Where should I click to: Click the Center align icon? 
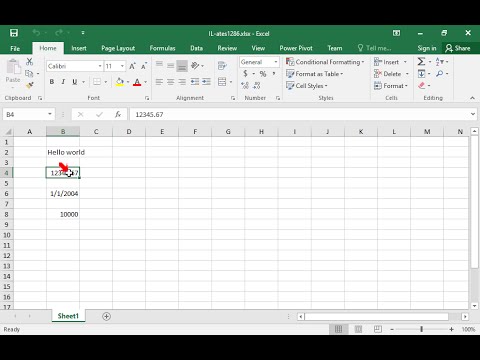point(171,82)
